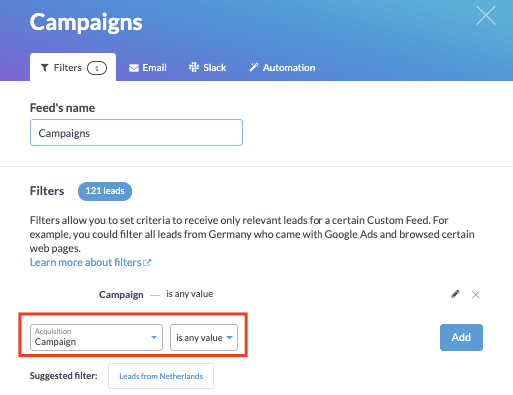513x395 pixels.
Task: Open the Automation tab
Action: pos(282,68)
